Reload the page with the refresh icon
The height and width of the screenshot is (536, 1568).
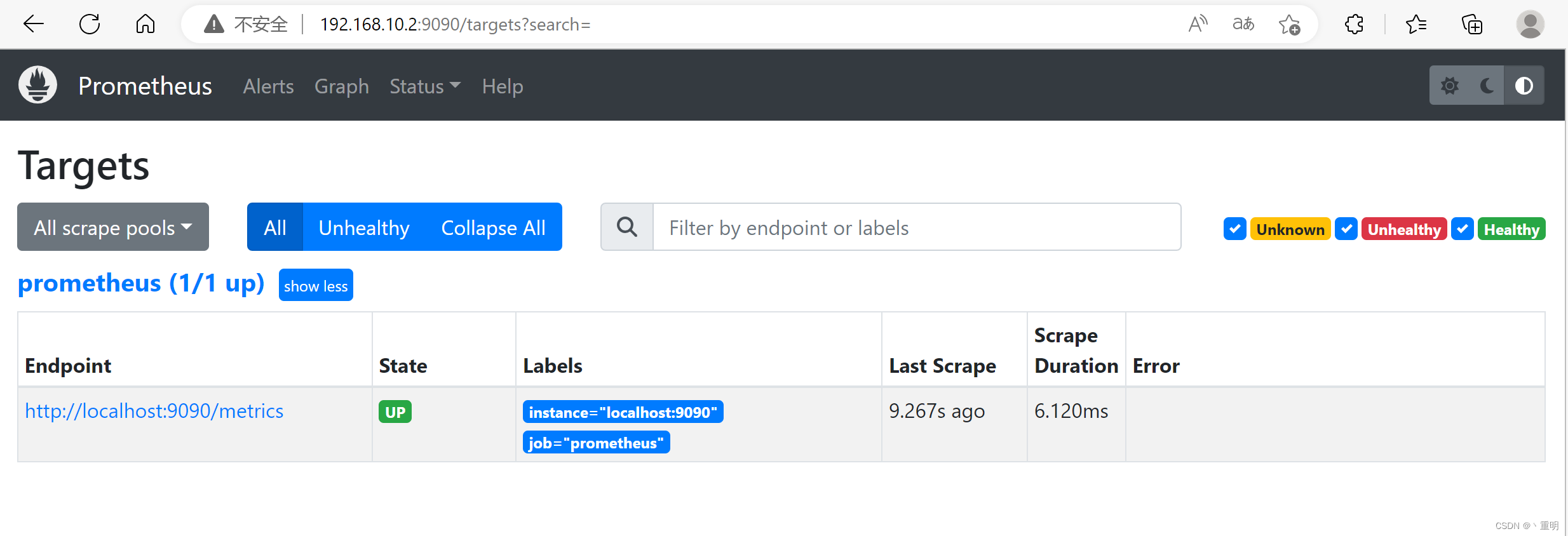(90, 24)
